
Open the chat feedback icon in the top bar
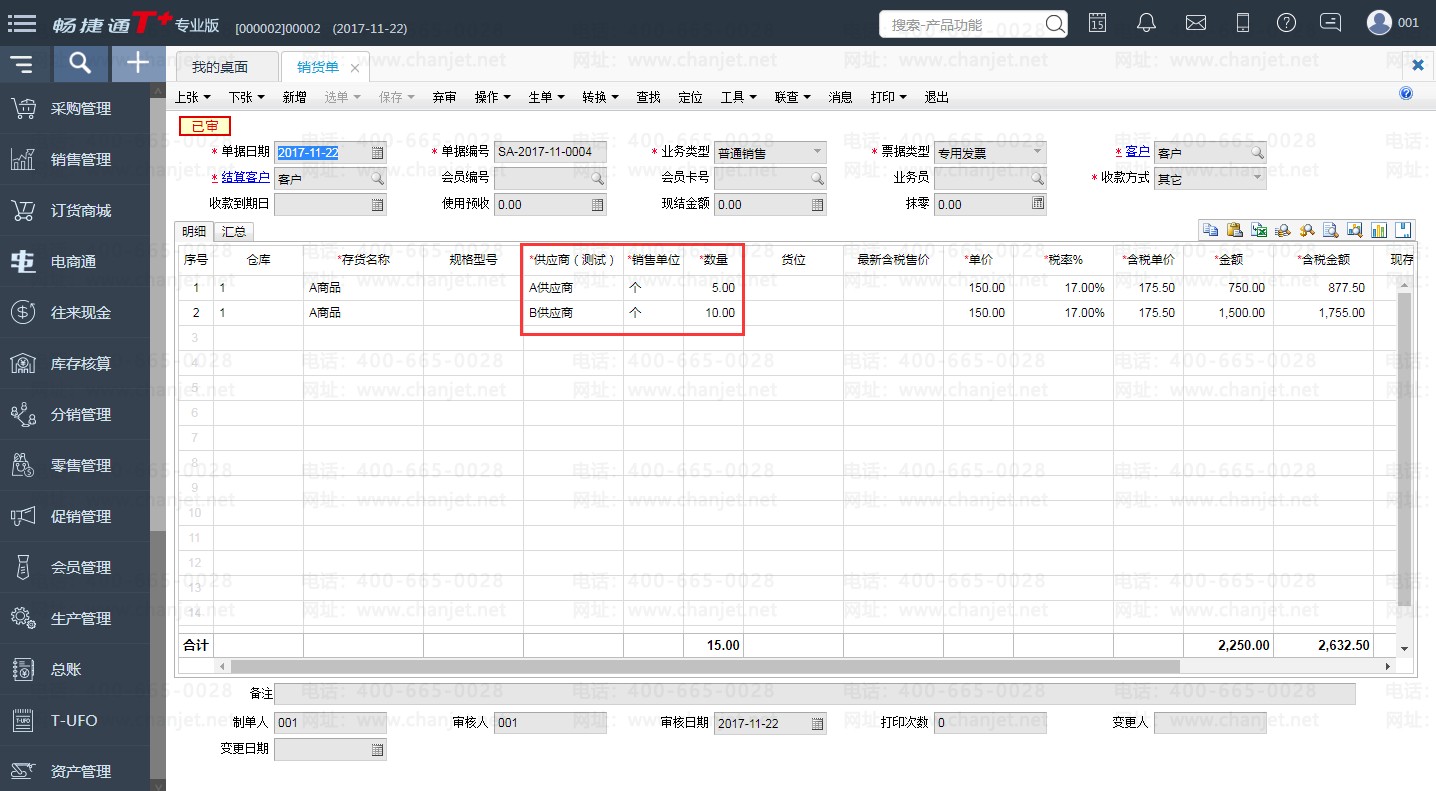[1330, 22]
